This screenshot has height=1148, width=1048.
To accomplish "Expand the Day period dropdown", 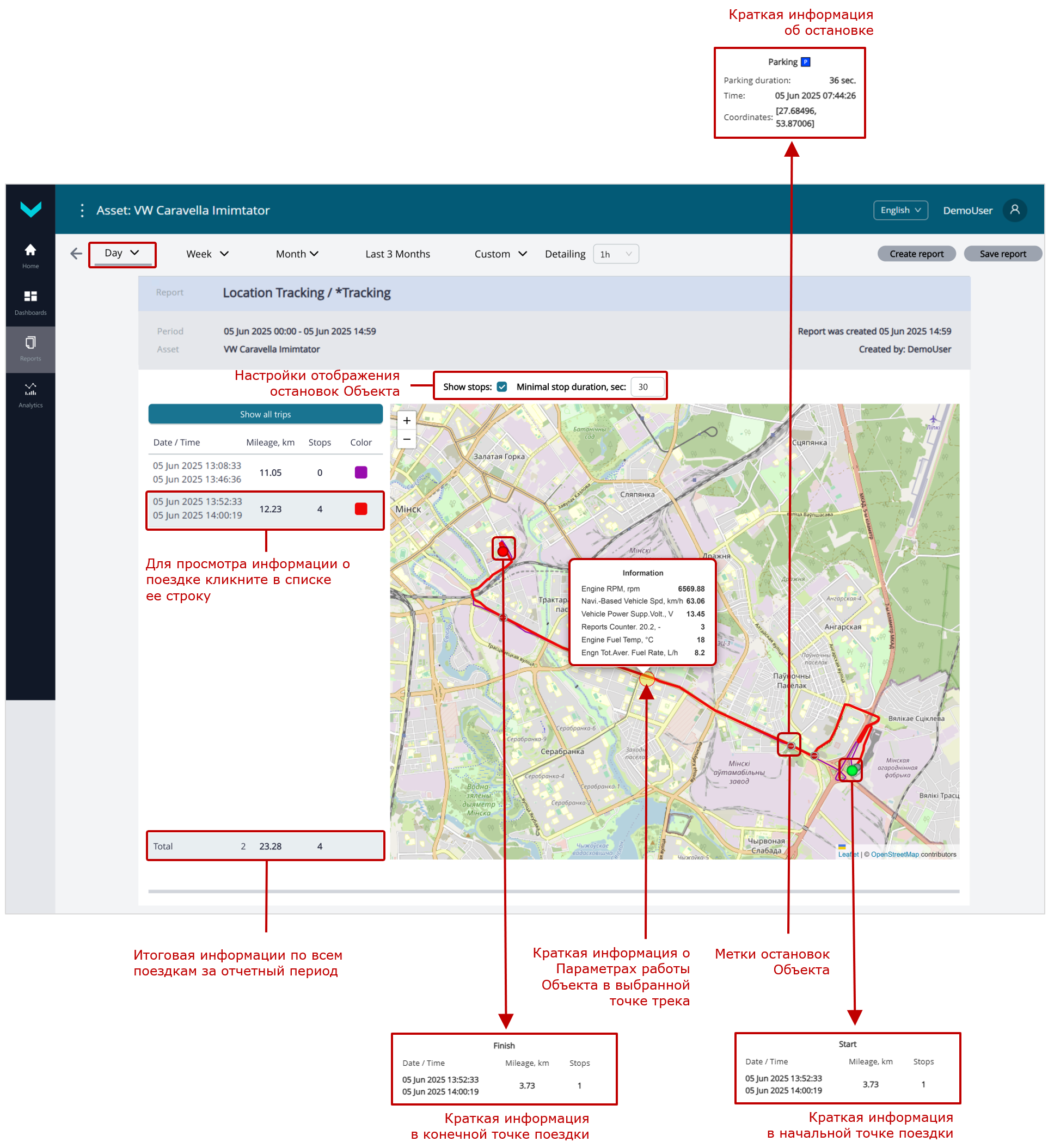I will tap(122, 253).
